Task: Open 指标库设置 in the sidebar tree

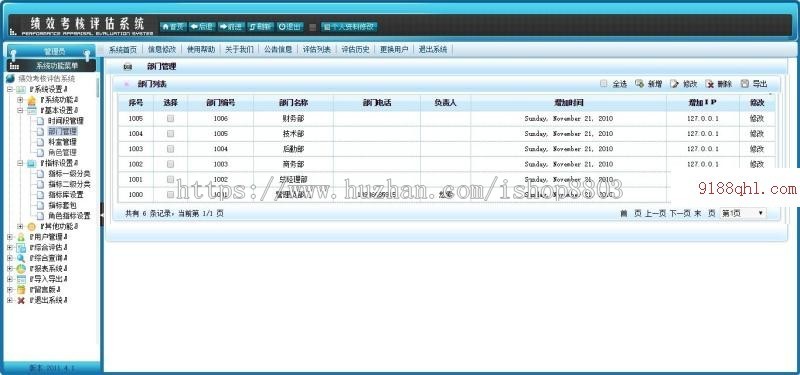Action: pyautogui.click(x=66, y=195)
